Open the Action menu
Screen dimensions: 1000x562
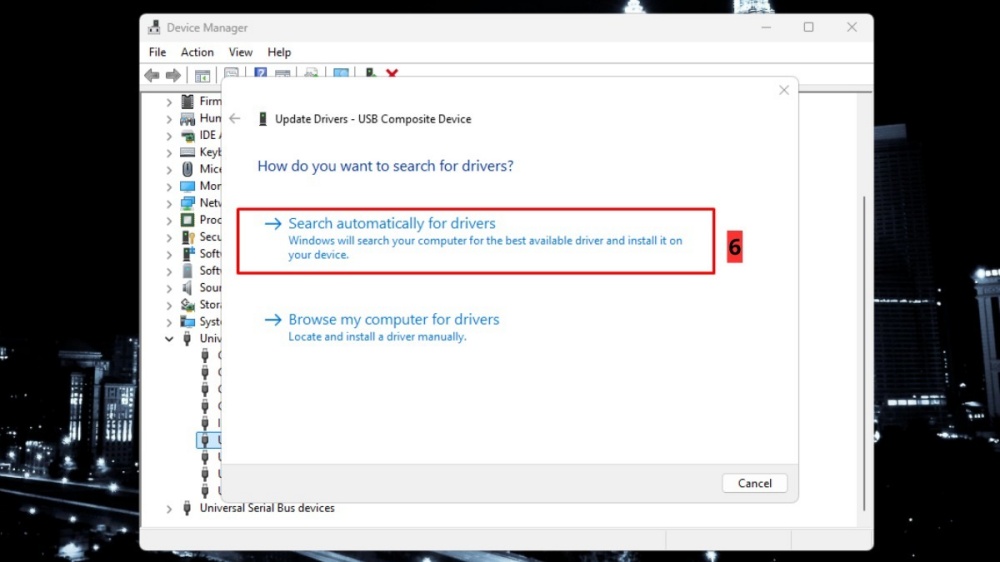pyautogui.click(x=197, y=52)
